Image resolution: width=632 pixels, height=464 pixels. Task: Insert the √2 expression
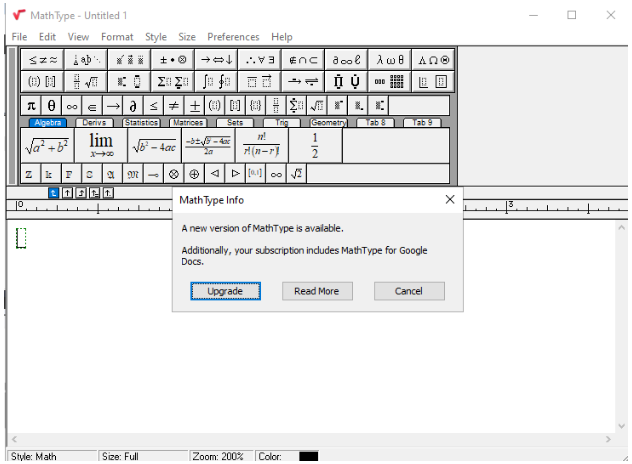click(x=296, y=174)
